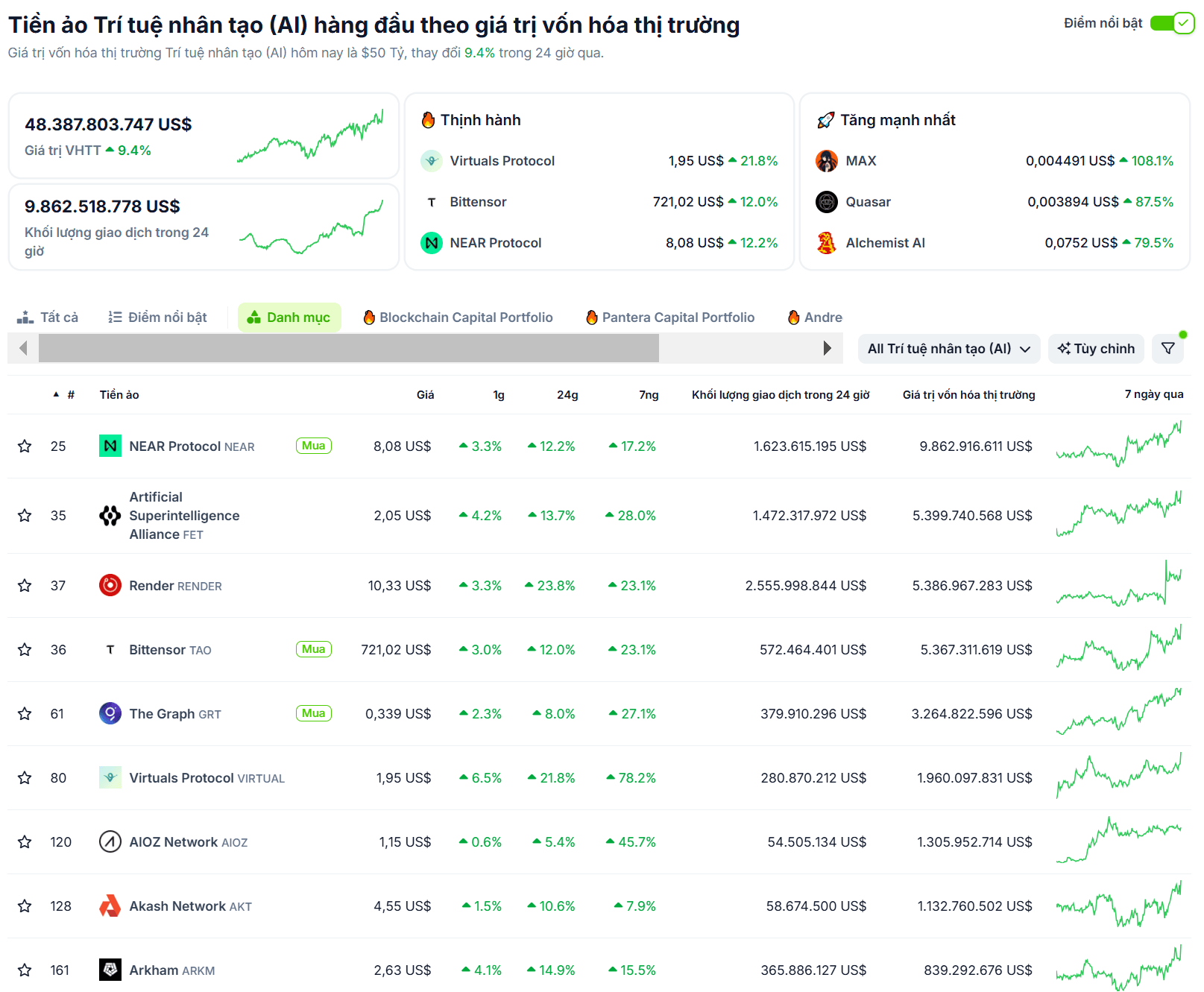Sort by the 1g column header
The width and height of the screenshot is (1204, 992).
[x=499, y=394]
